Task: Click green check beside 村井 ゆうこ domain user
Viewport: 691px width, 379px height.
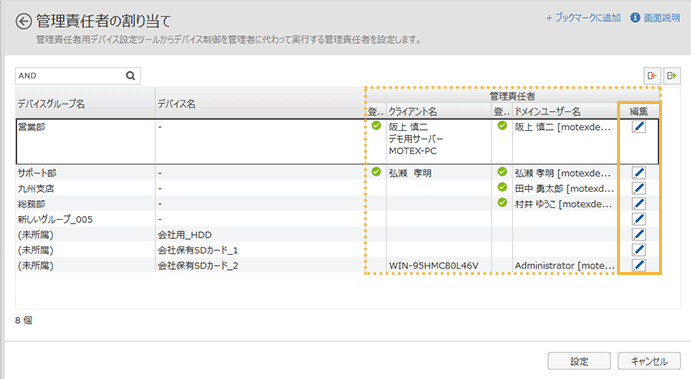Action: [x=502, y=203]
